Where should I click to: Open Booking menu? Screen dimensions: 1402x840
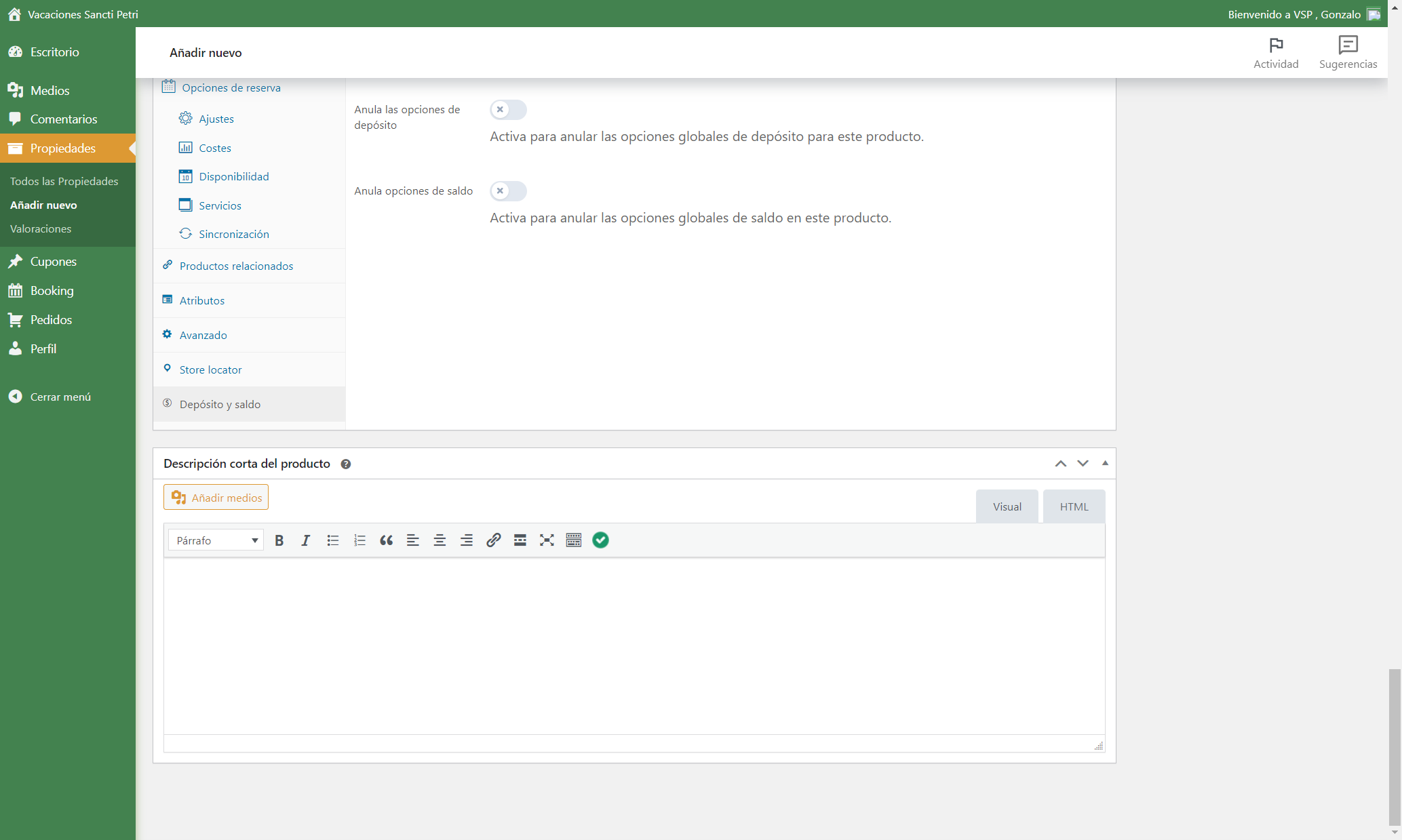click(68, 291)
